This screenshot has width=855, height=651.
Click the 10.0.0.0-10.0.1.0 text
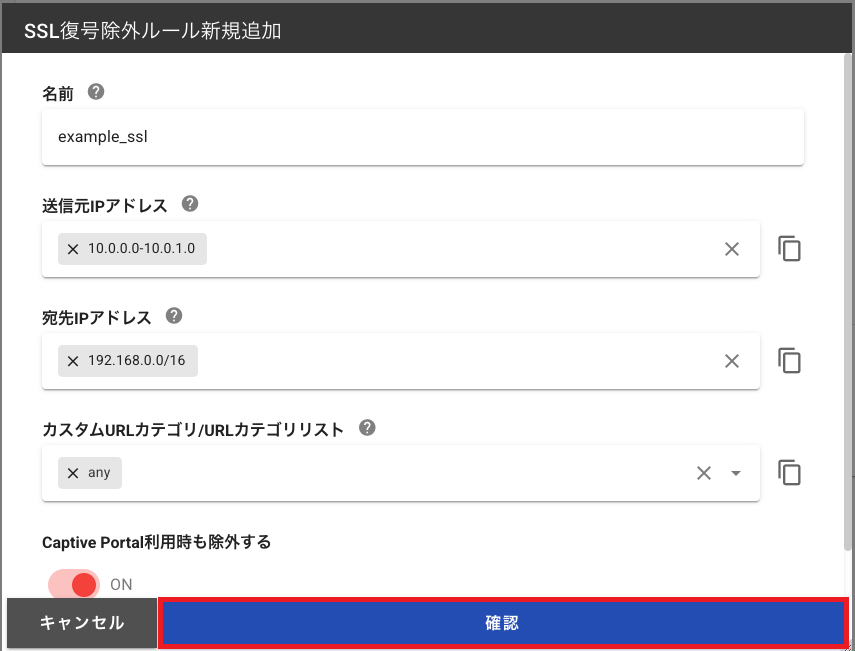point(141,249)
